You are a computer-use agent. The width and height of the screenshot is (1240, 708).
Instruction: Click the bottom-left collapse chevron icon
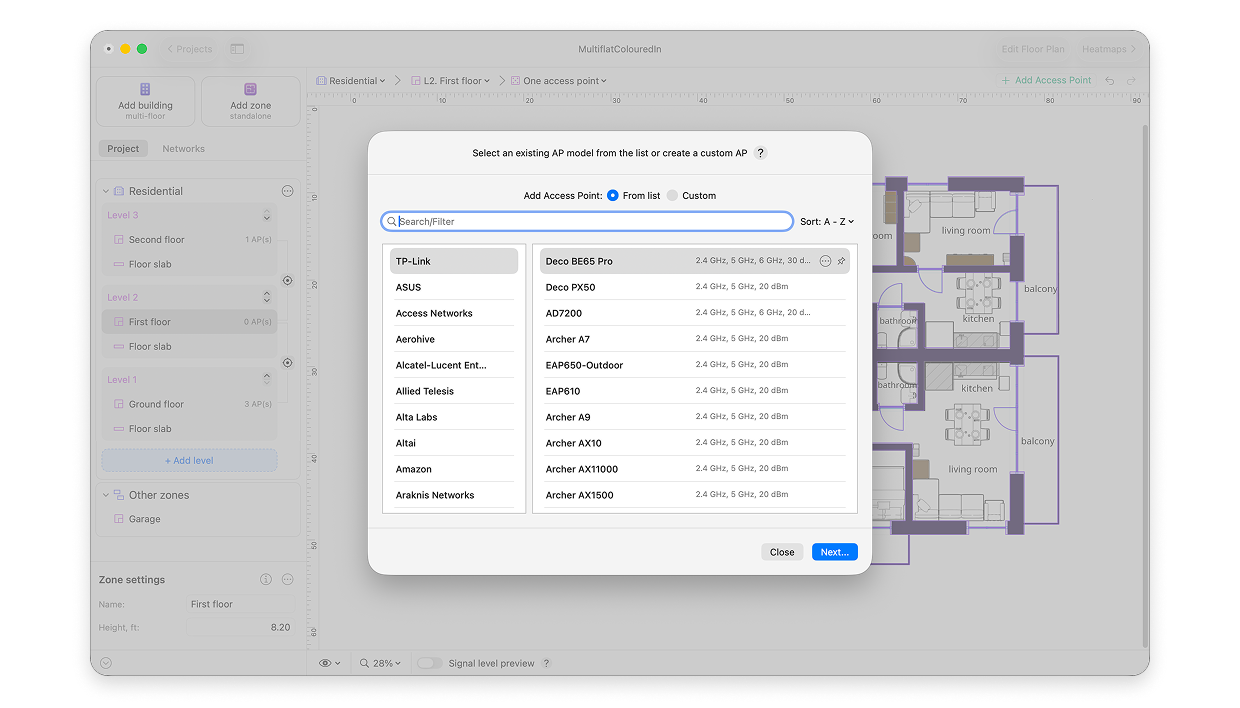tap(106, 663)
